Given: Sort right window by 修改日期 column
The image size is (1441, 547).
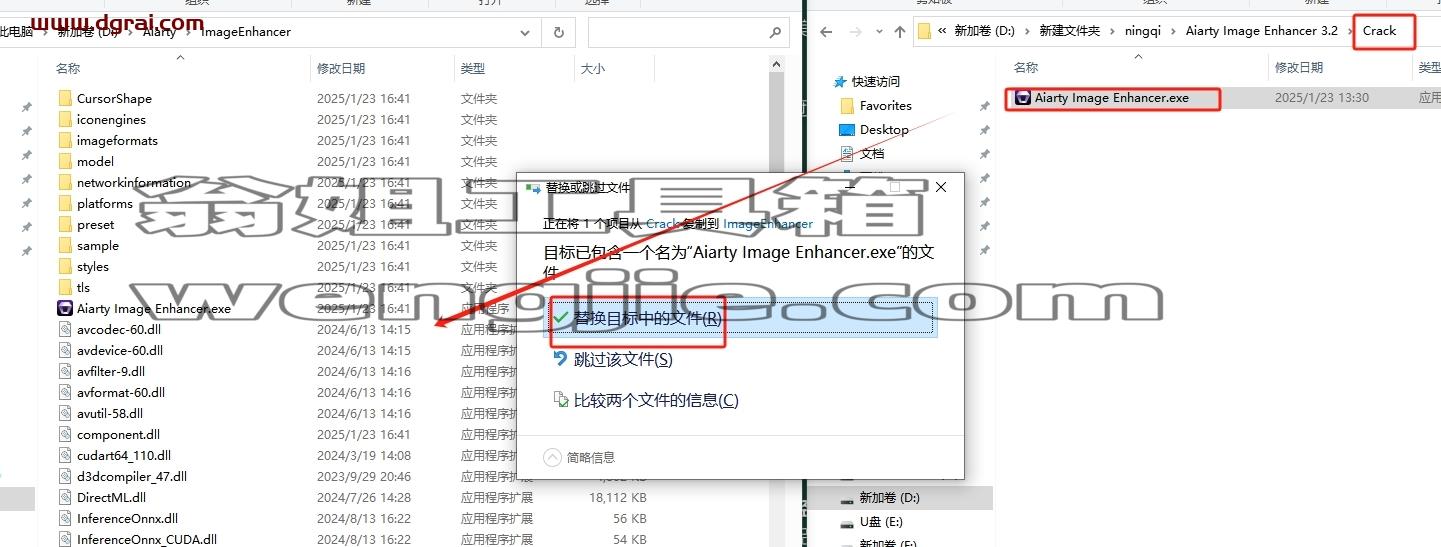Looking at the screenshot, I should (x=1299, y=67).
